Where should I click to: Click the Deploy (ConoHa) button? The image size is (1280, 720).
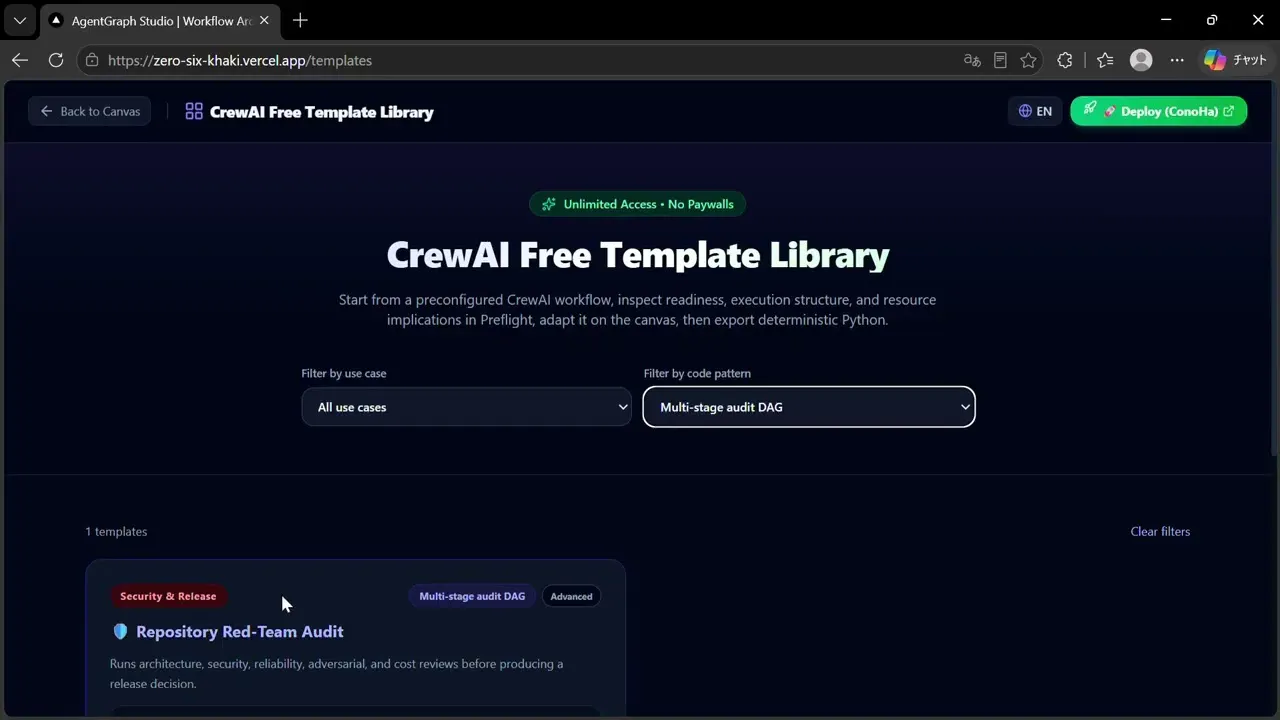point(1158,111)
